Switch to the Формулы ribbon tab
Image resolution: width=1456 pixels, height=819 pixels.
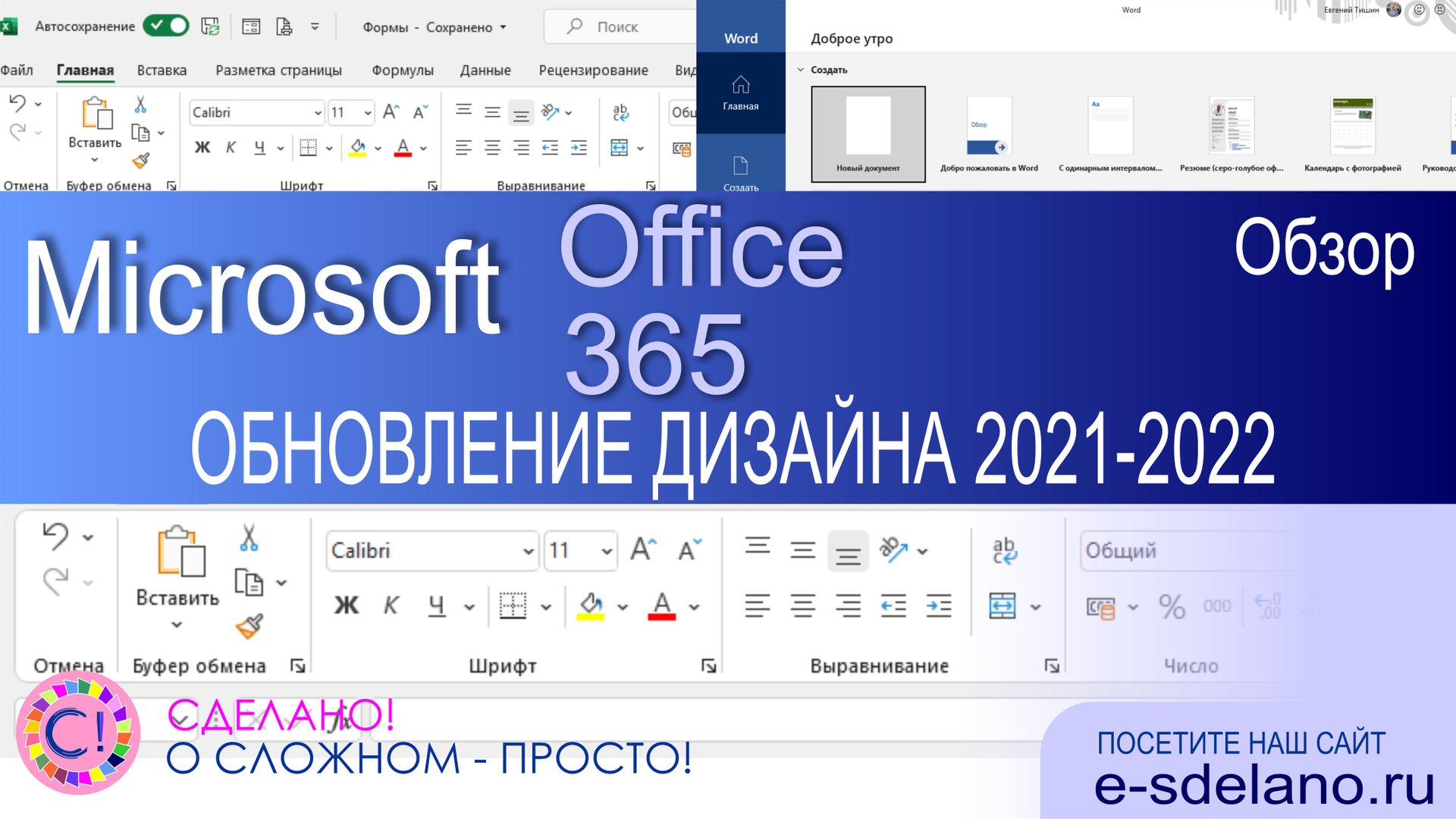coord(402,70)
